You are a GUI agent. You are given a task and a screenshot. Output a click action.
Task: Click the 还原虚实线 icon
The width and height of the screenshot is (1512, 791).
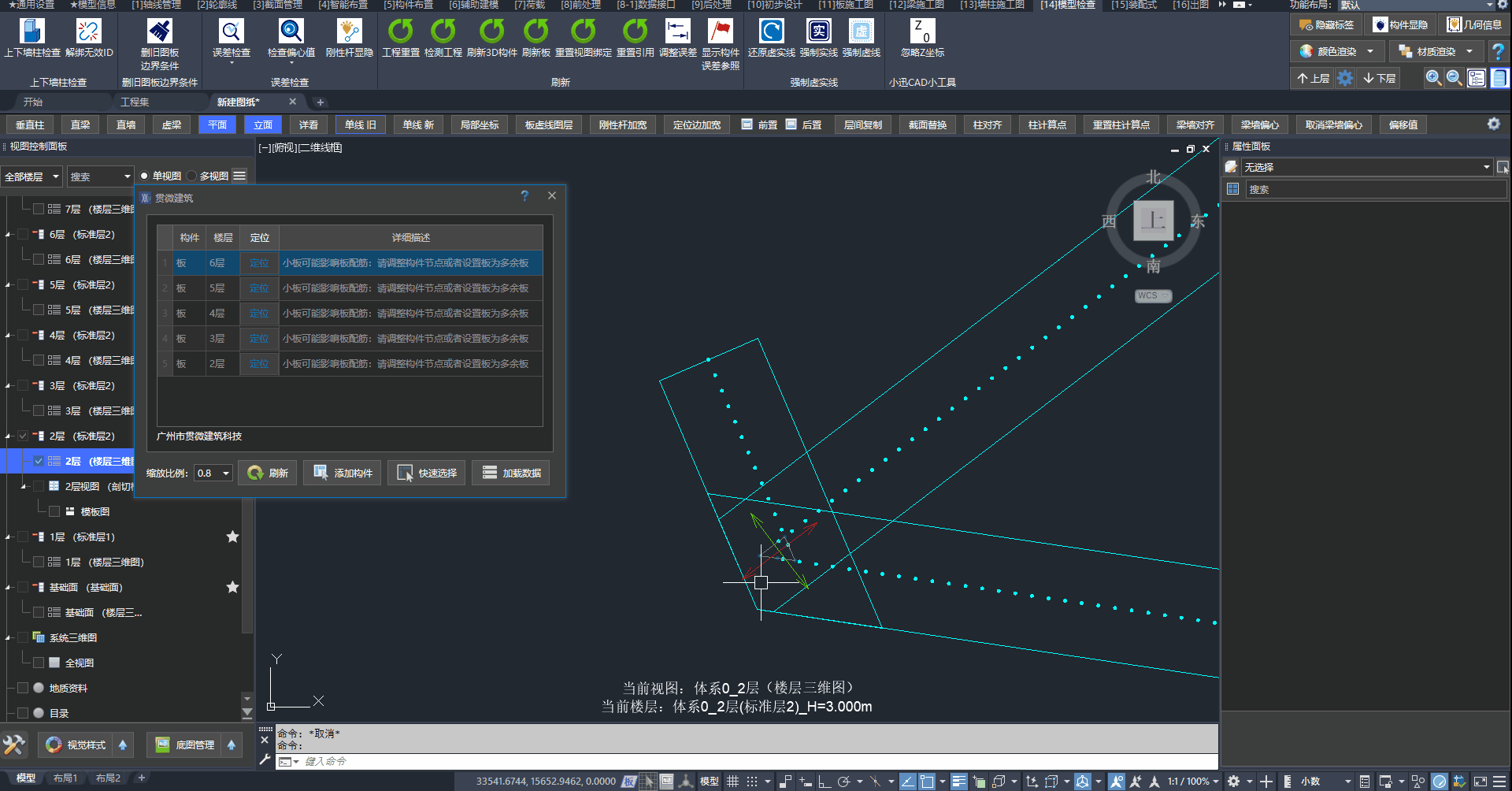coord(772,32)
